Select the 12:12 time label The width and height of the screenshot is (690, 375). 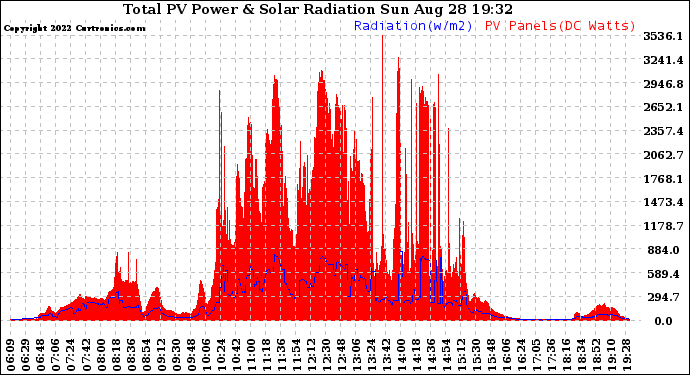pyautogui.click(x=312, y=355)
